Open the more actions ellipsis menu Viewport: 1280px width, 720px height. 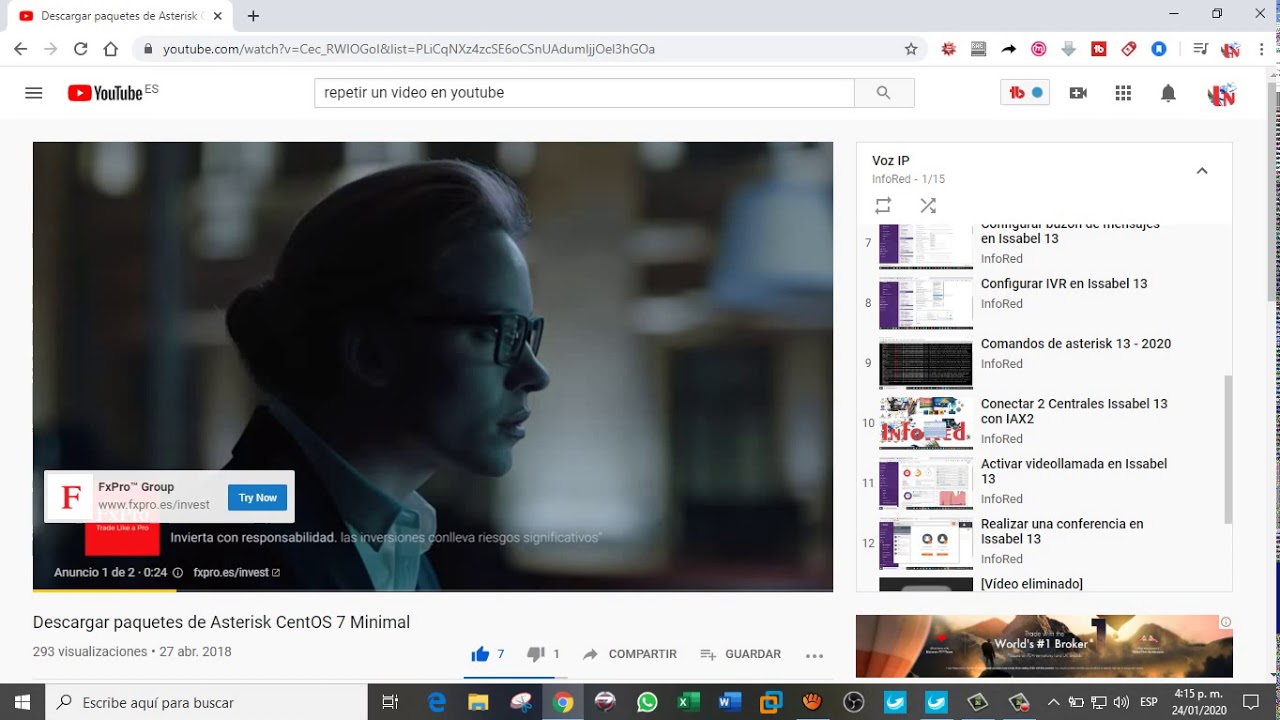click(x=814, y=655)
